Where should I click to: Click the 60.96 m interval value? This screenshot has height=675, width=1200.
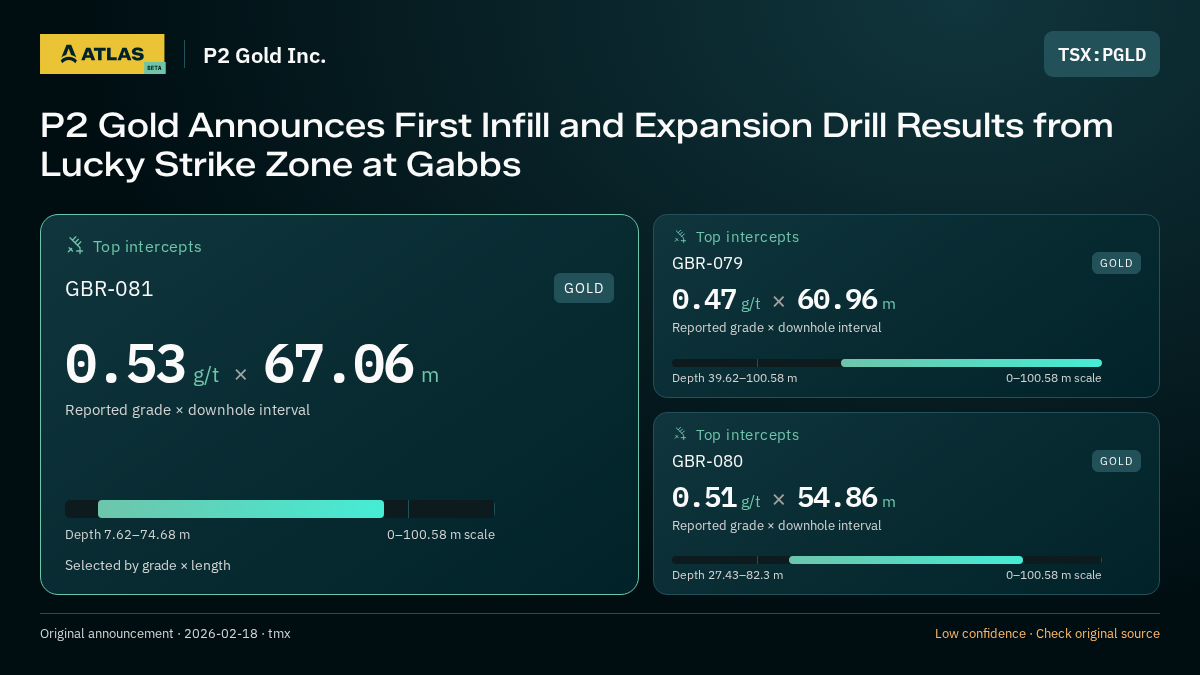pyautogui.click(x=846, y=300)
